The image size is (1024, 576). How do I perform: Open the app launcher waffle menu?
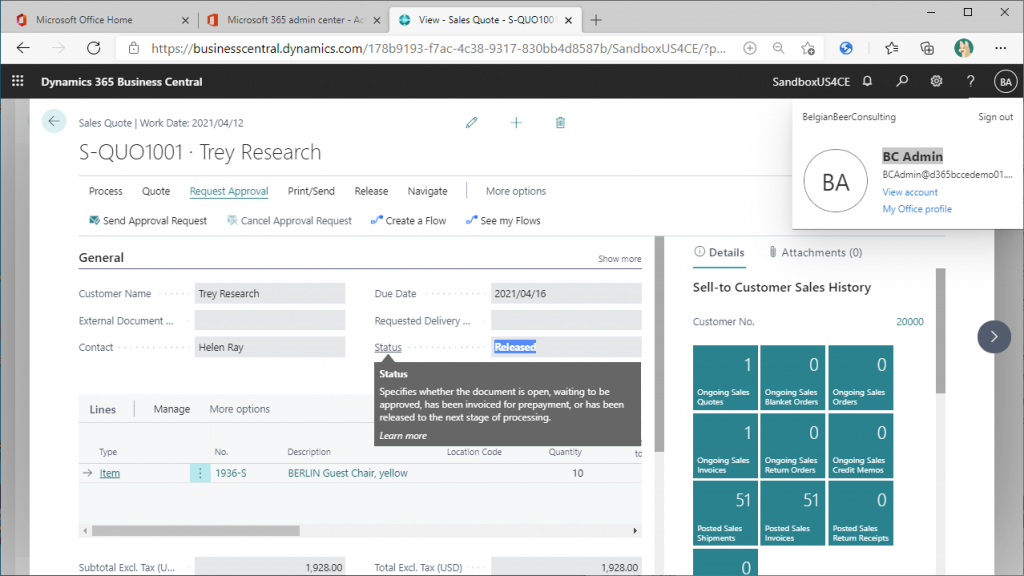[18, 81]
